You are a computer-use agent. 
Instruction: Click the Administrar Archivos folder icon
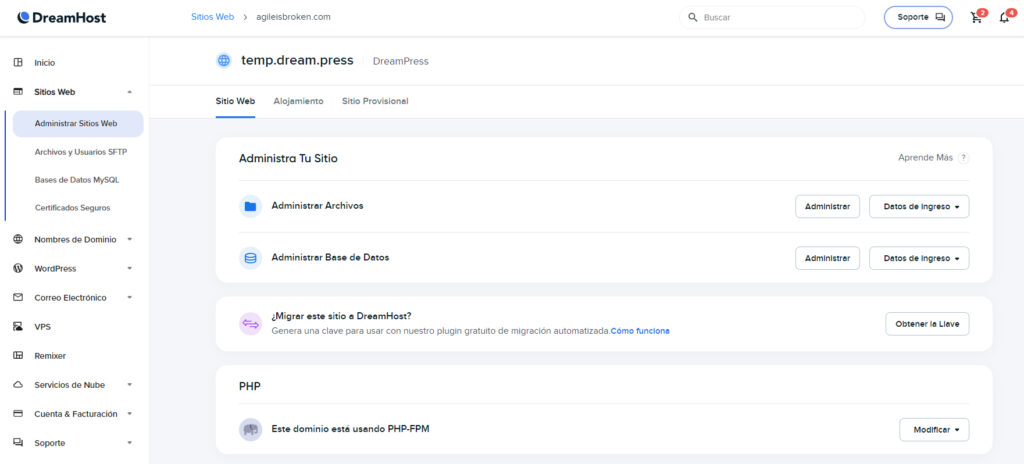250,206
